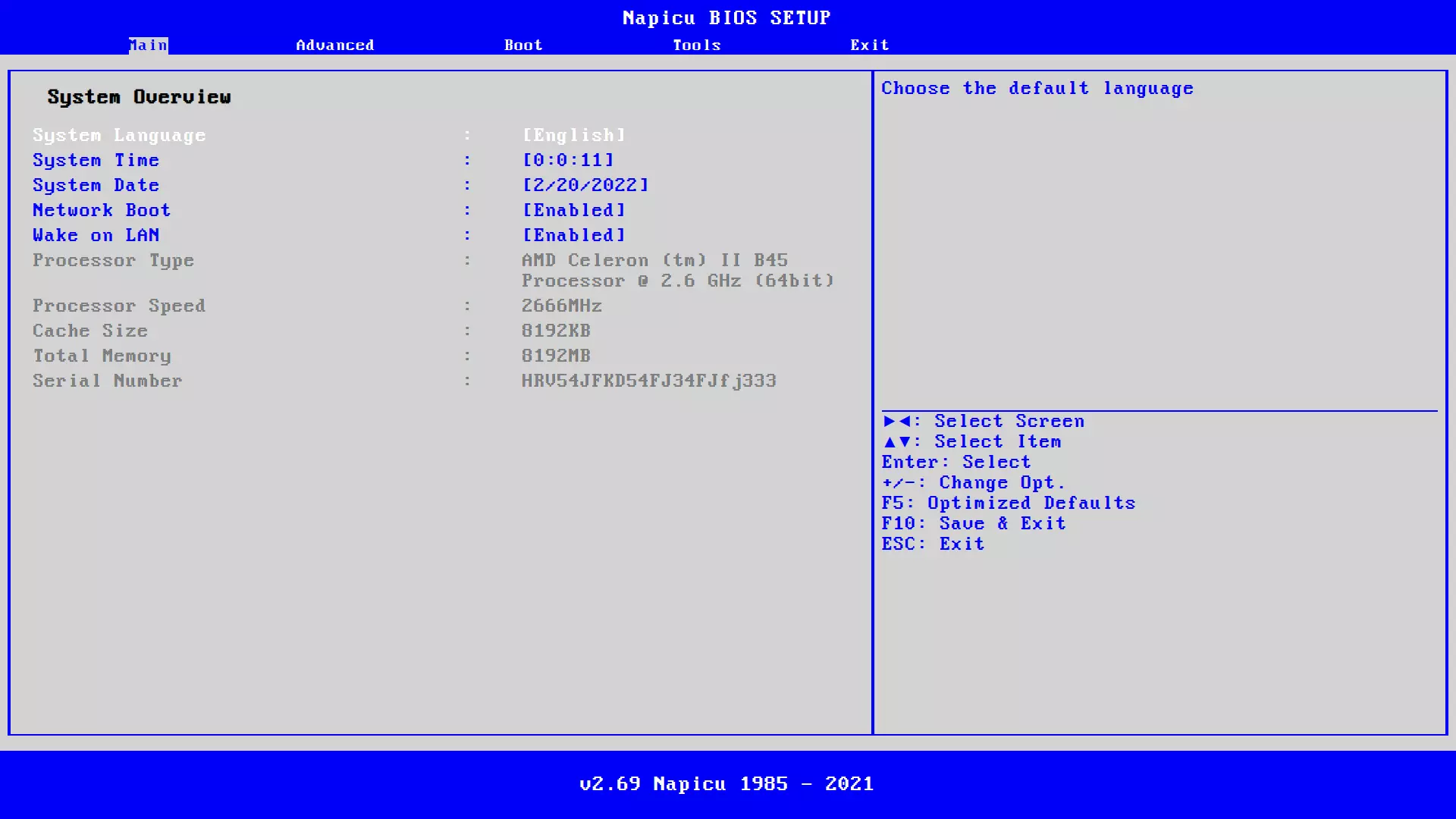Open the System Date picker
Screen dimensions: 1456x819
point(584,185)
